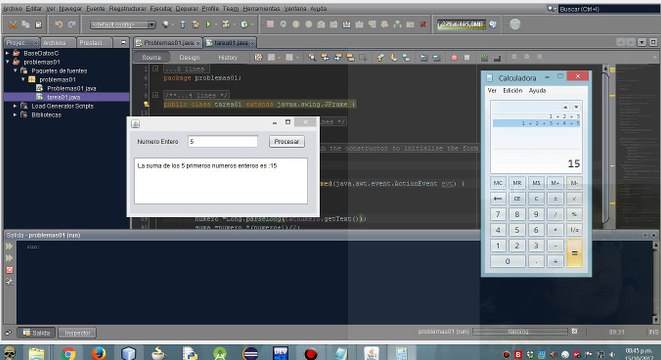Image resolution: width=661 pixels, height=360 pixels.
Task: Open the Archivo menu
Action: coord(12,8)
